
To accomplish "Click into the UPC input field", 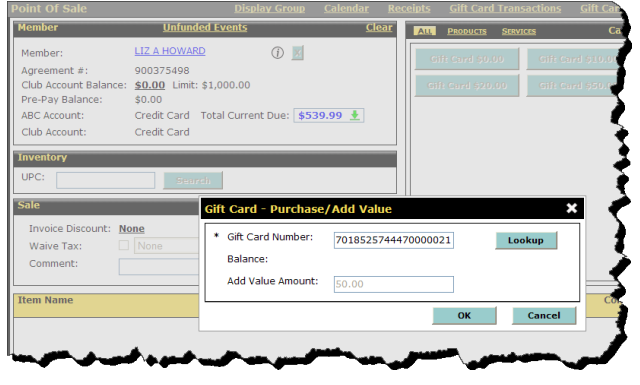I will click(105, 180).
